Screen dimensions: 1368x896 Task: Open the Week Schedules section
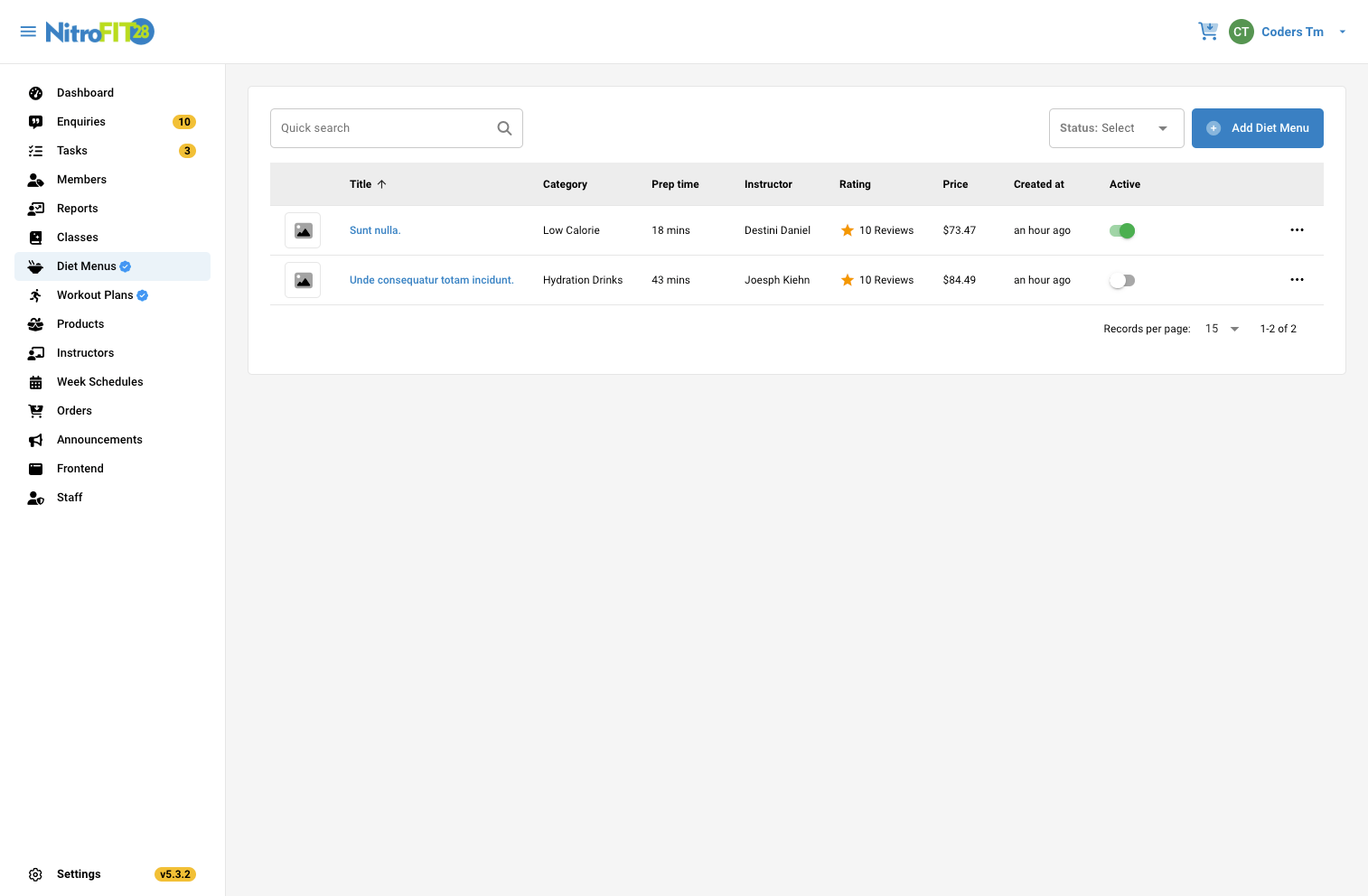99,381
